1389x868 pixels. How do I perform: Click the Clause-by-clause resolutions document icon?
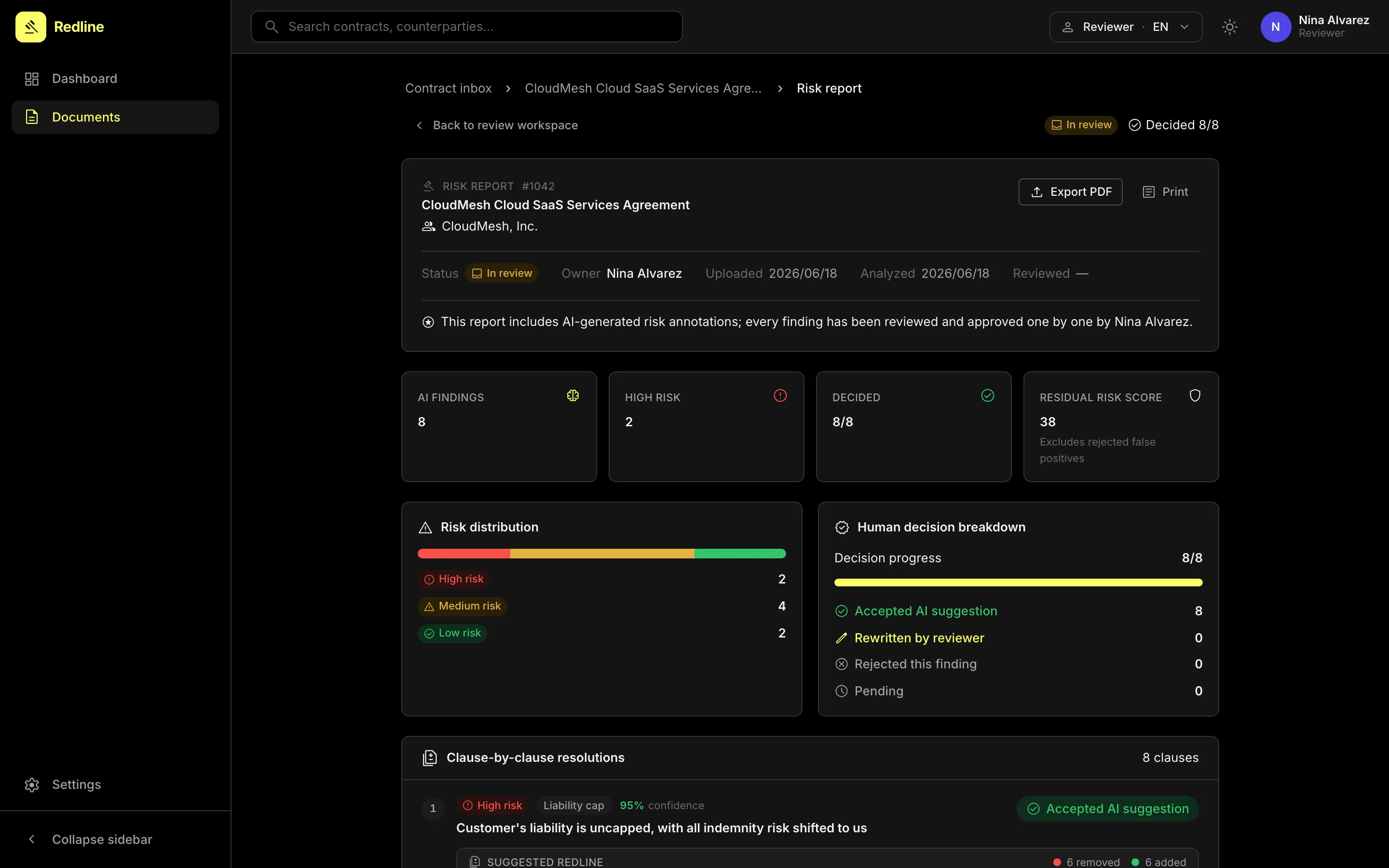click(429, 758)
